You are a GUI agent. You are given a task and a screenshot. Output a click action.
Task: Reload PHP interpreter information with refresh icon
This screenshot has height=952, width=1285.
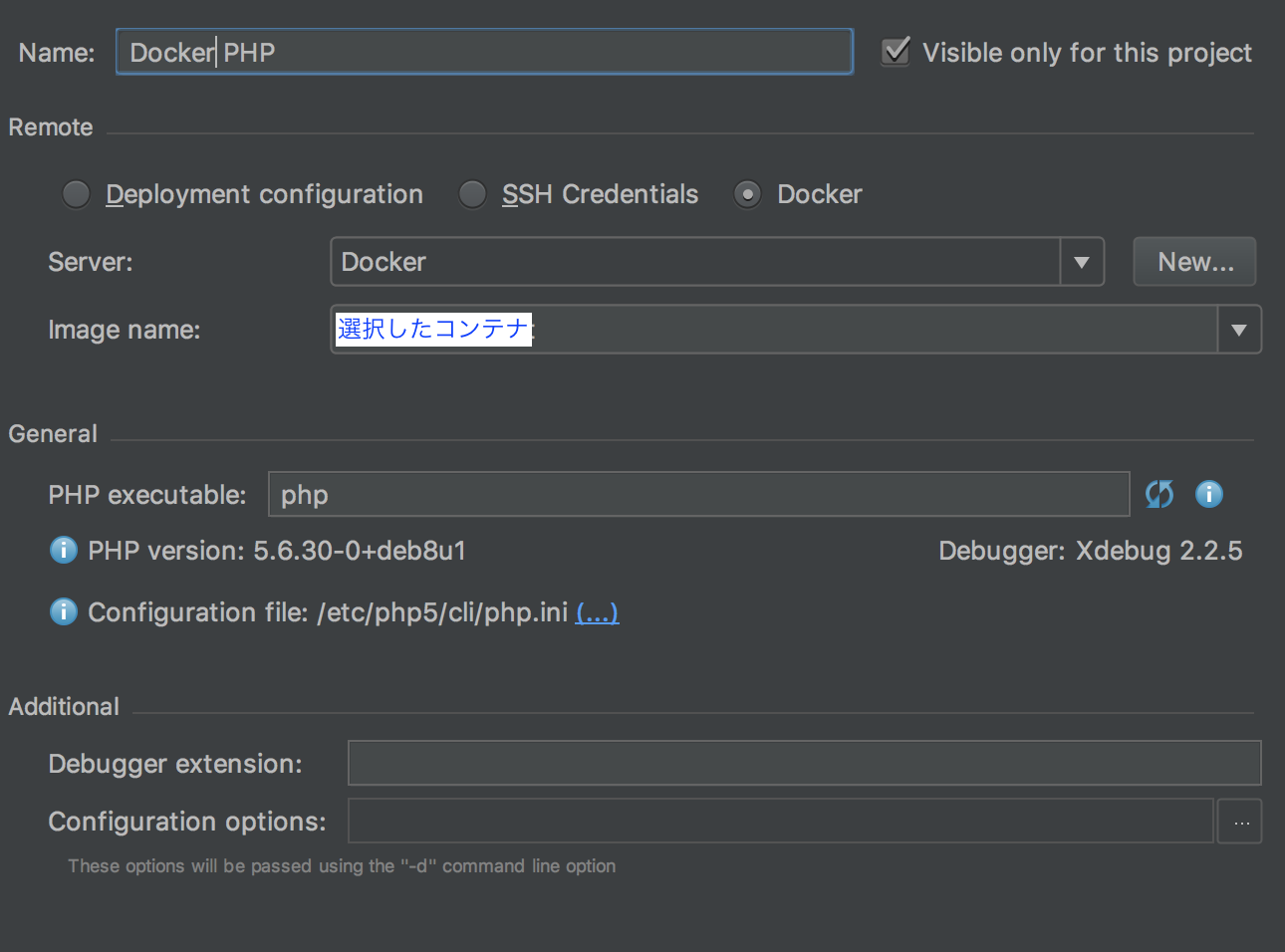click(1158, 494)
